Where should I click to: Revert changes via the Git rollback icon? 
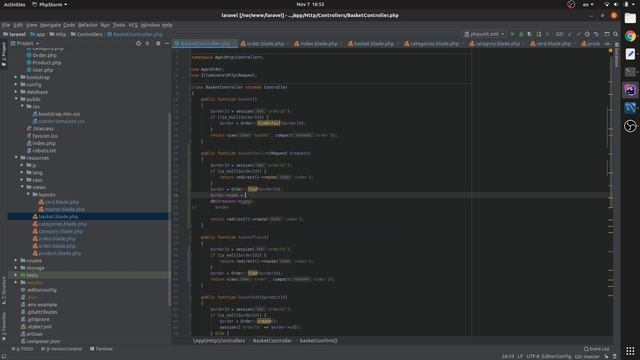(596, 34)
